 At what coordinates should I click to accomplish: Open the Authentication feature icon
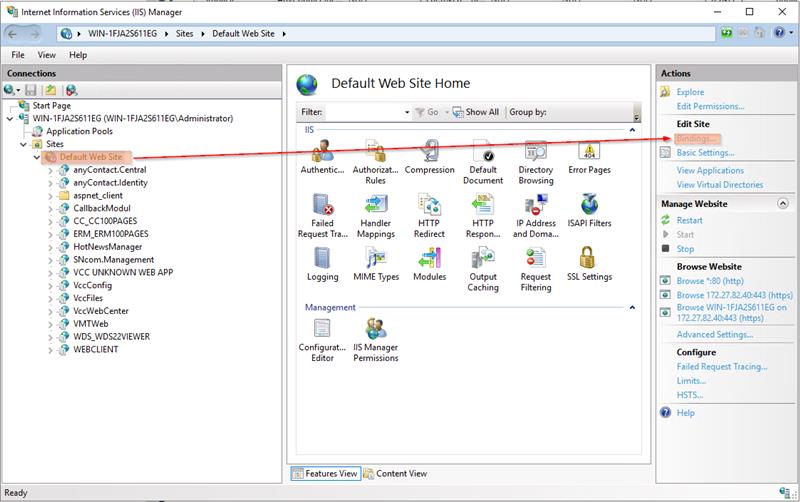[x=322, y=153]
